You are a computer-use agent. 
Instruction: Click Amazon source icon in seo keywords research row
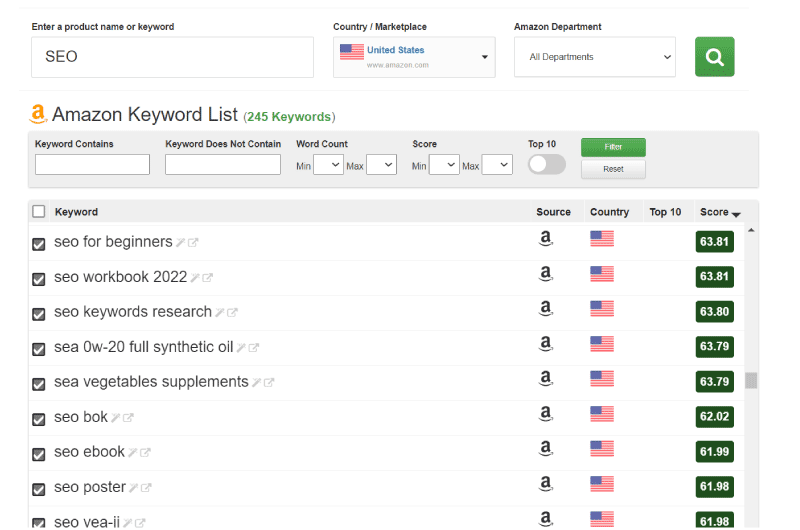(546, 308)
